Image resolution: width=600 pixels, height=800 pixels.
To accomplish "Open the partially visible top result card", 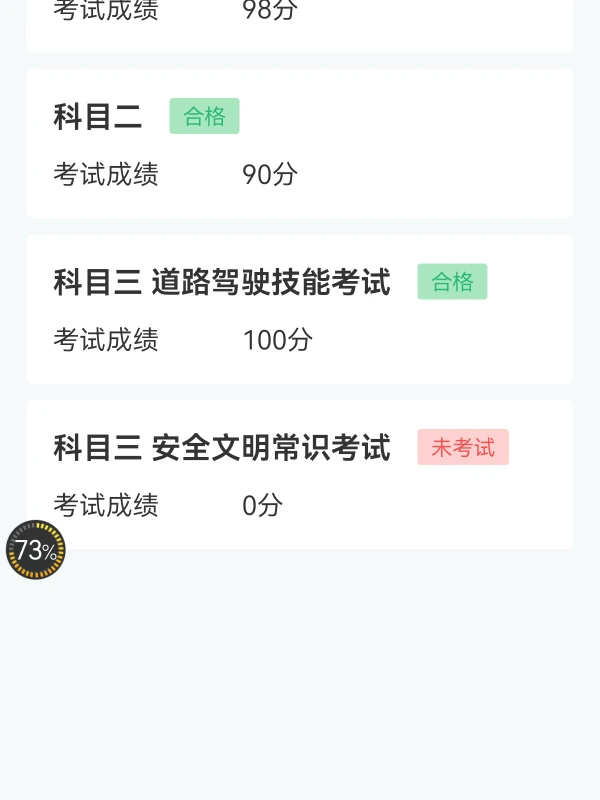I will (x=300, y=26).
